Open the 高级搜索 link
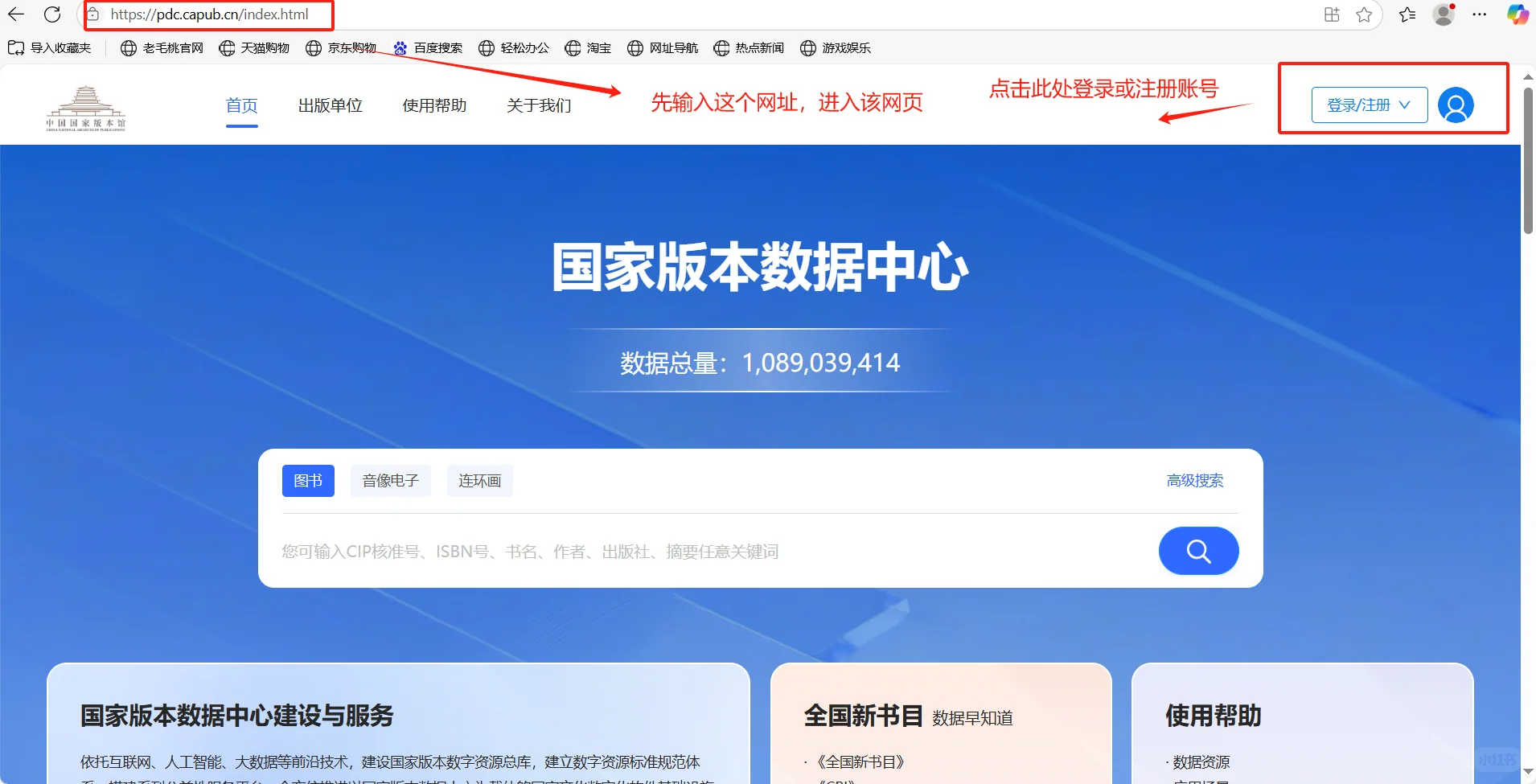The image size is (1536, 784). 1195,481
